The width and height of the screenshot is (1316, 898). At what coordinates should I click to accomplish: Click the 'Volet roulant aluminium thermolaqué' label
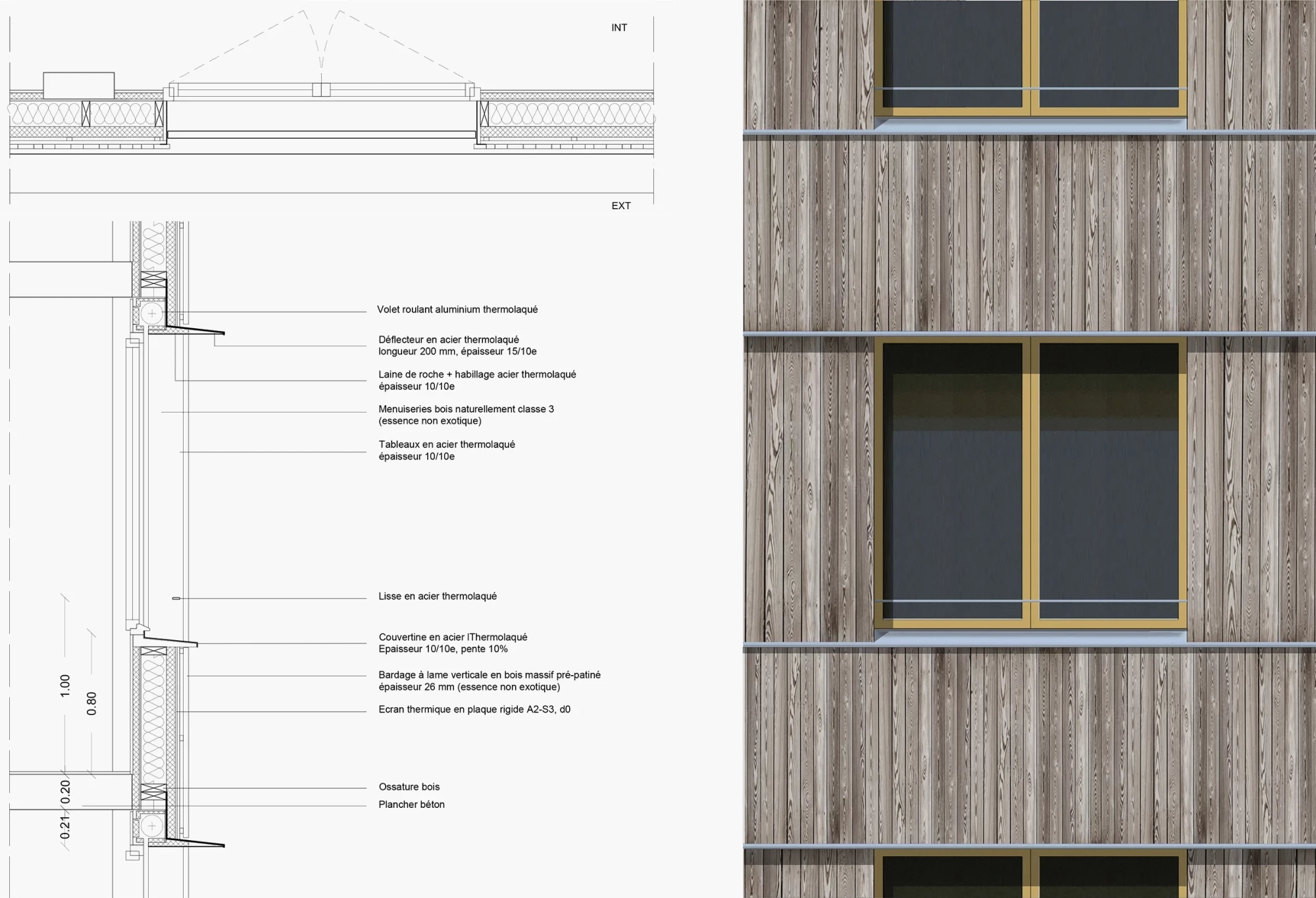[457, 309]
